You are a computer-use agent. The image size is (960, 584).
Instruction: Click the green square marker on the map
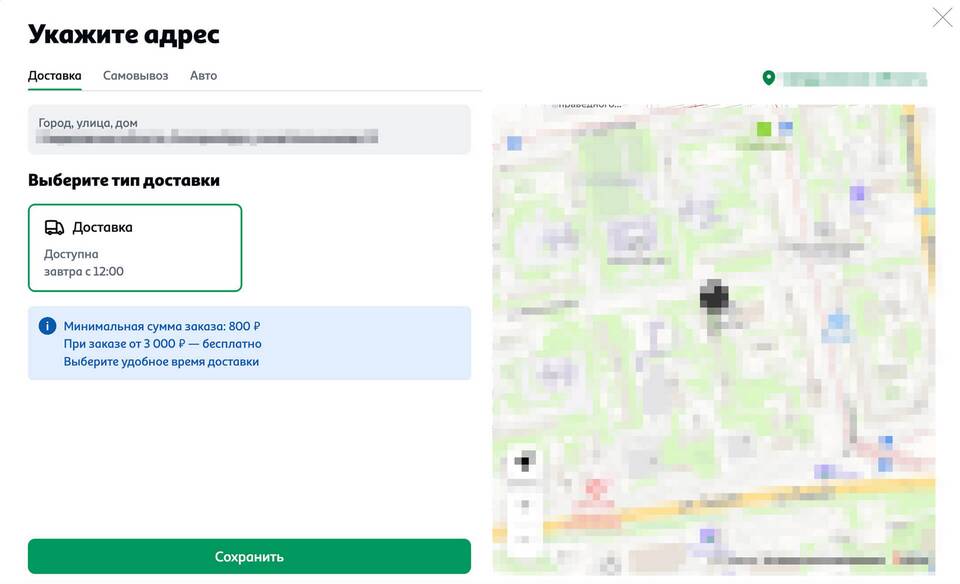click(x=765, y=128)
